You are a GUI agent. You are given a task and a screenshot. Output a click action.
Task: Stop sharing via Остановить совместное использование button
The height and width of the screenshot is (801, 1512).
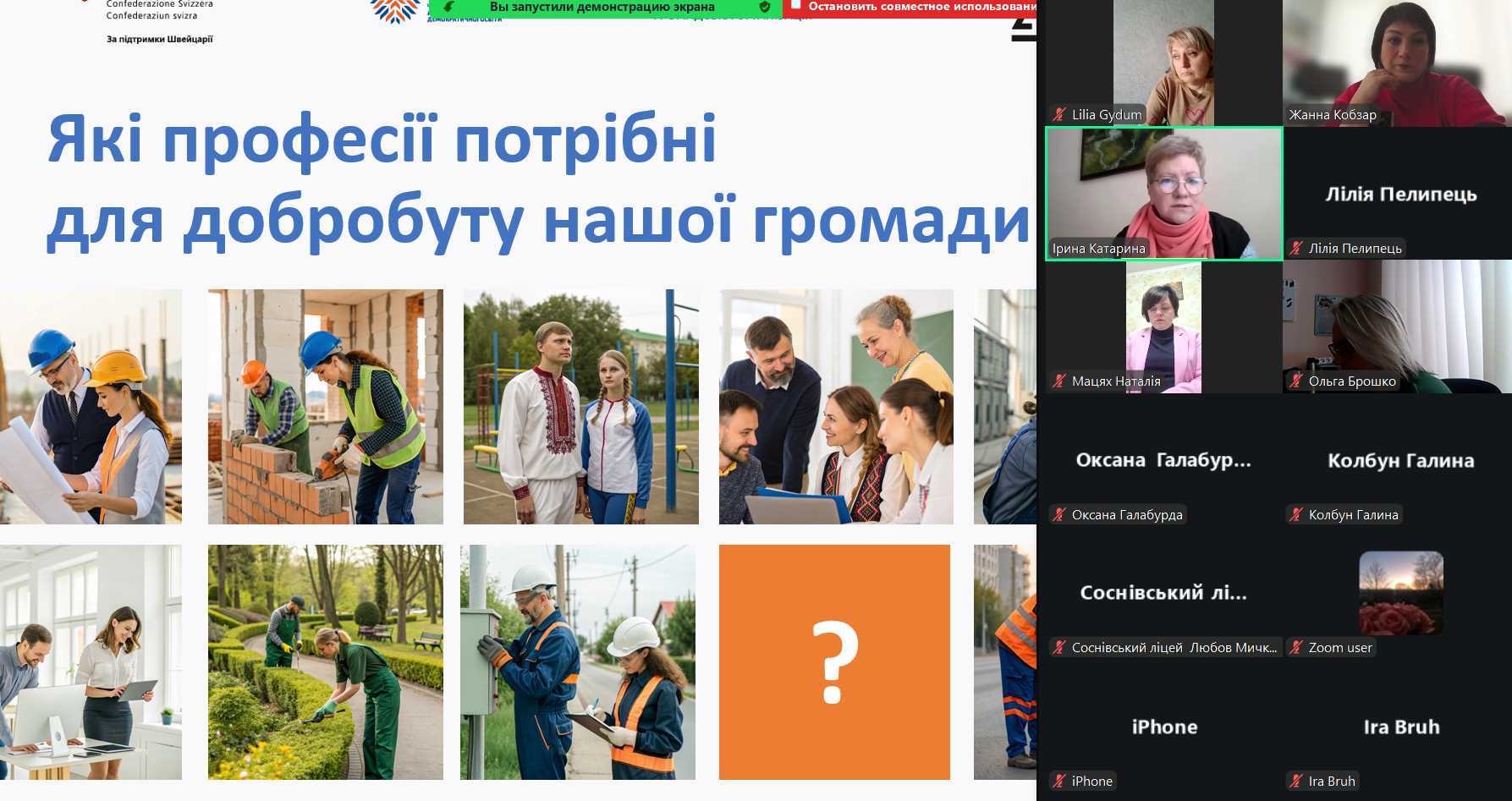918,7
